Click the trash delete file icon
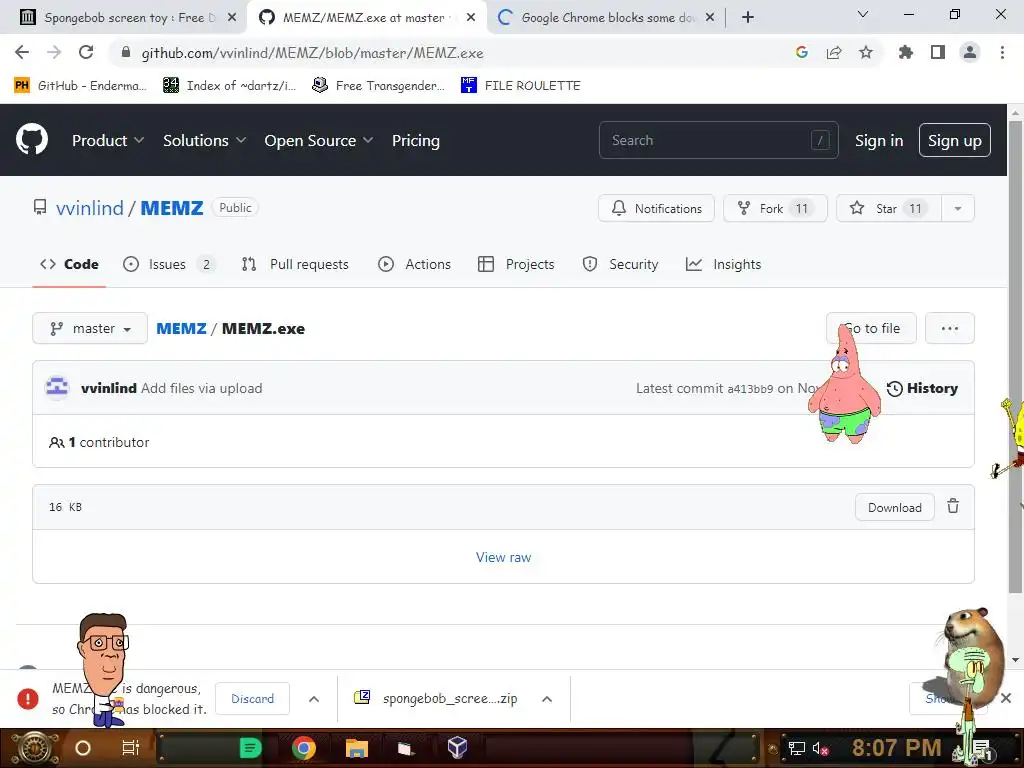1024x768 pixels. (x=953, y=506)
